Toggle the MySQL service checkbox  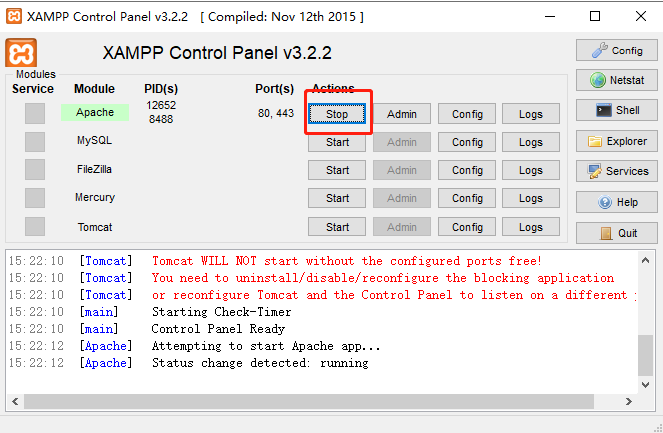pyautogui.click(x=35, y=141)
